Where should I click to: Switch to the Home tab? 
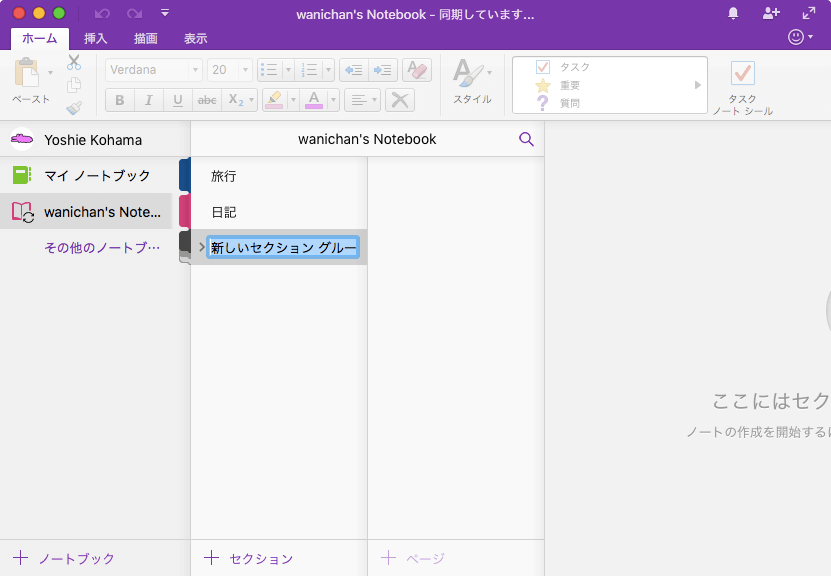click(40, 39)
